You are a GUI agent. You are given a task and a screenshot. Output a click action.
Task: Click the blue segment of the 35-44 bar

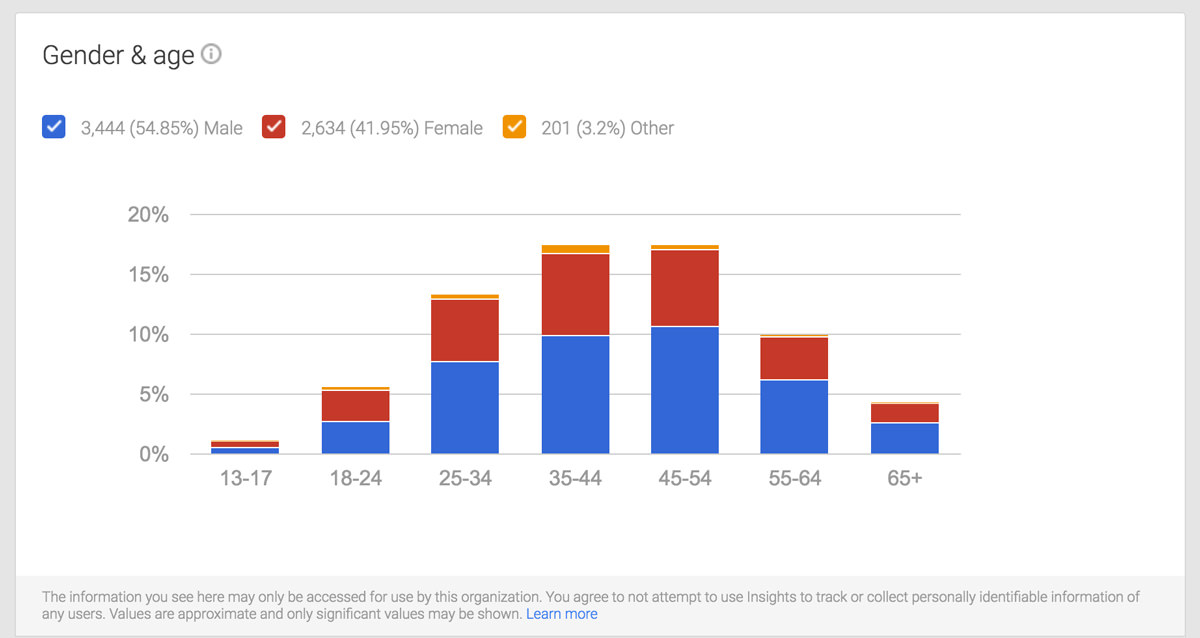(x=575, y=395)
